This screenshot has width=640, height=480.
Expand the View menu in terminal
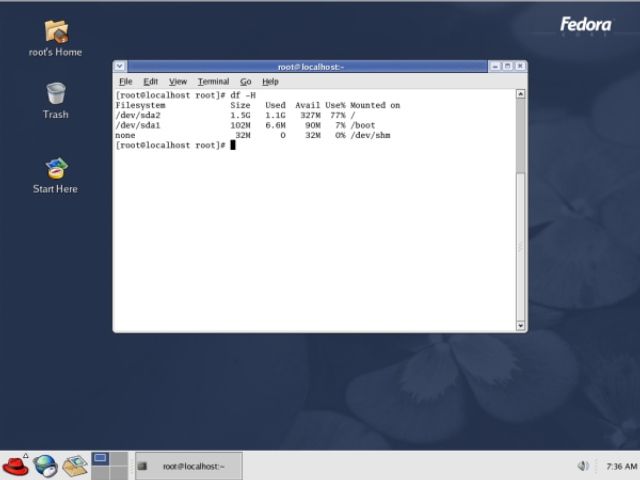178,81
